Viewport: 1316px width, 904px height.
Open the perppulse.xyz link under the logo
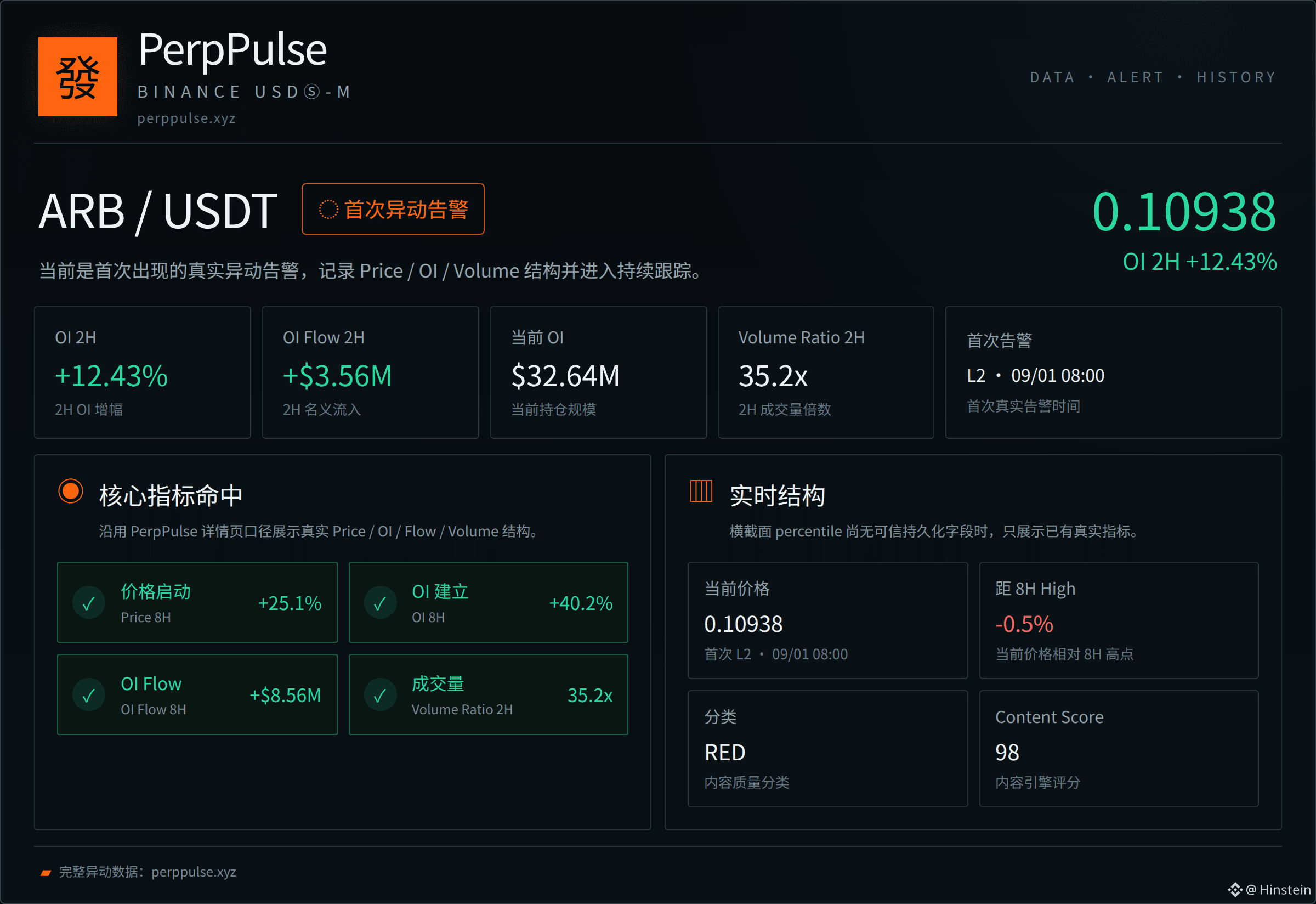coord(186,118)
